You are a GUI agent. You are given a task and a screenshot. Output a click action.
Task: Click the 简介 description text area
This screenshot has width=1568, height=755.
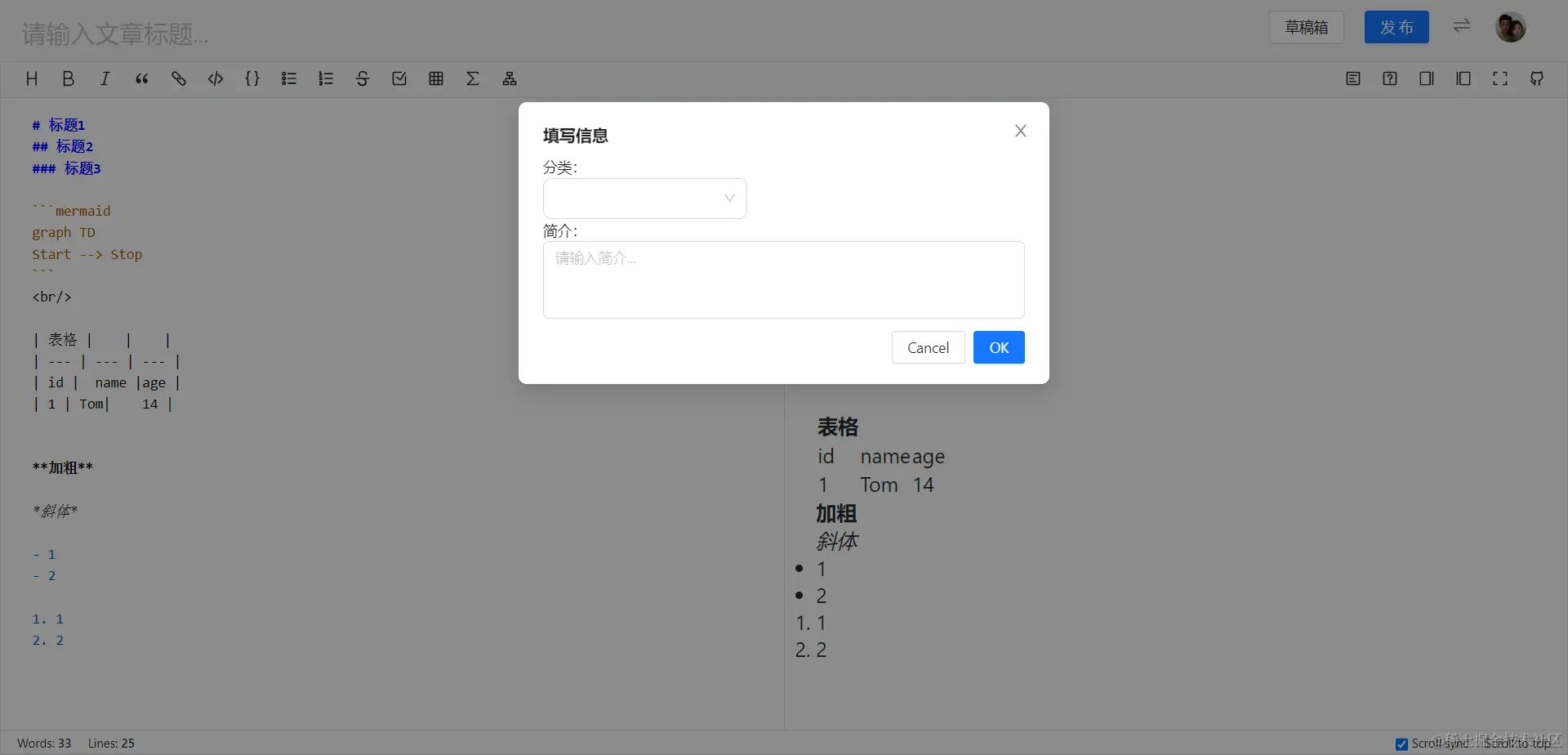784,279
